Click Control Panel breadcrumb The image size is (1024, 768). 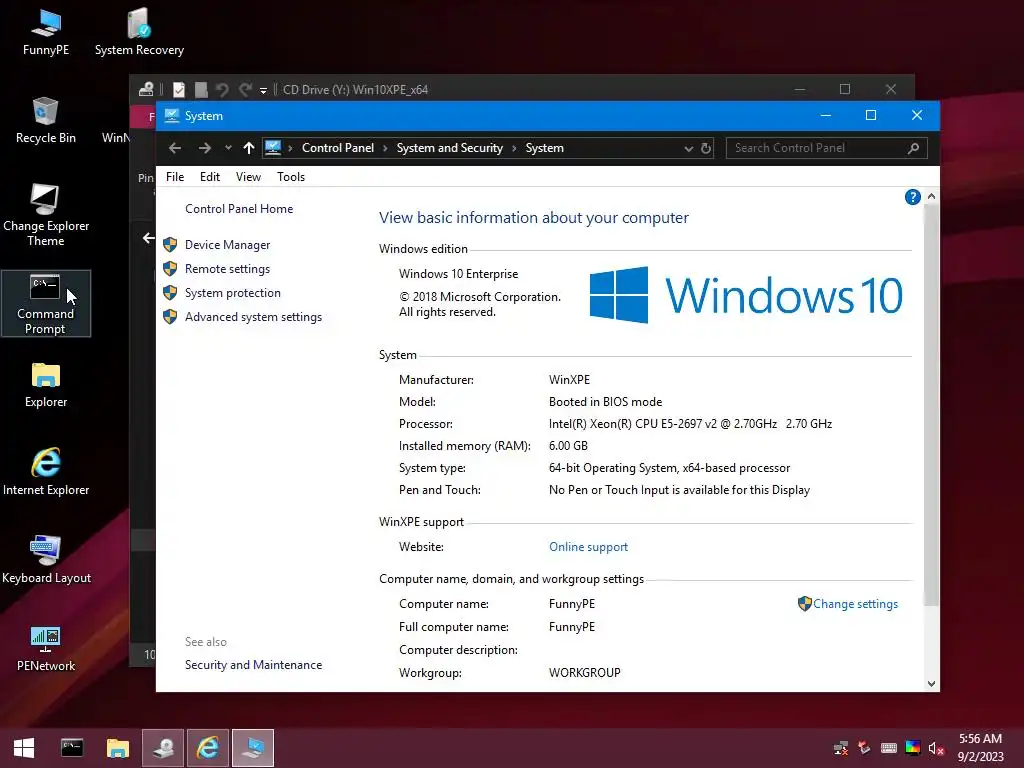coord(338,148)
